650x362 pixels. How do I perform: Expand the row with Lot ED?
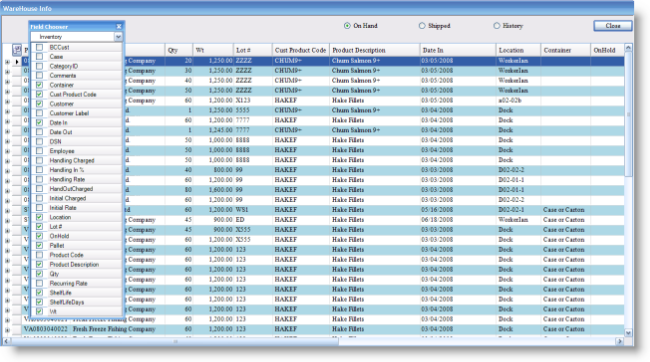[7, 221]
